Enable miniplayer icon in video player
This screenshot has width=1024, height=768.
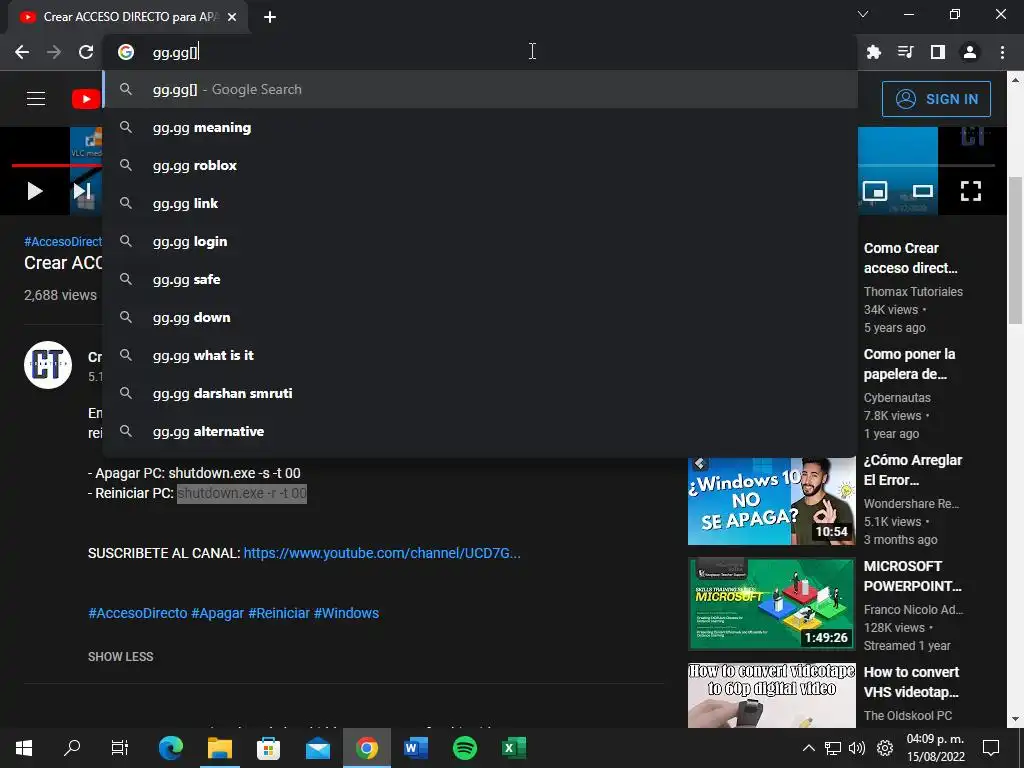pyautogui.click(x=874, y=191)
